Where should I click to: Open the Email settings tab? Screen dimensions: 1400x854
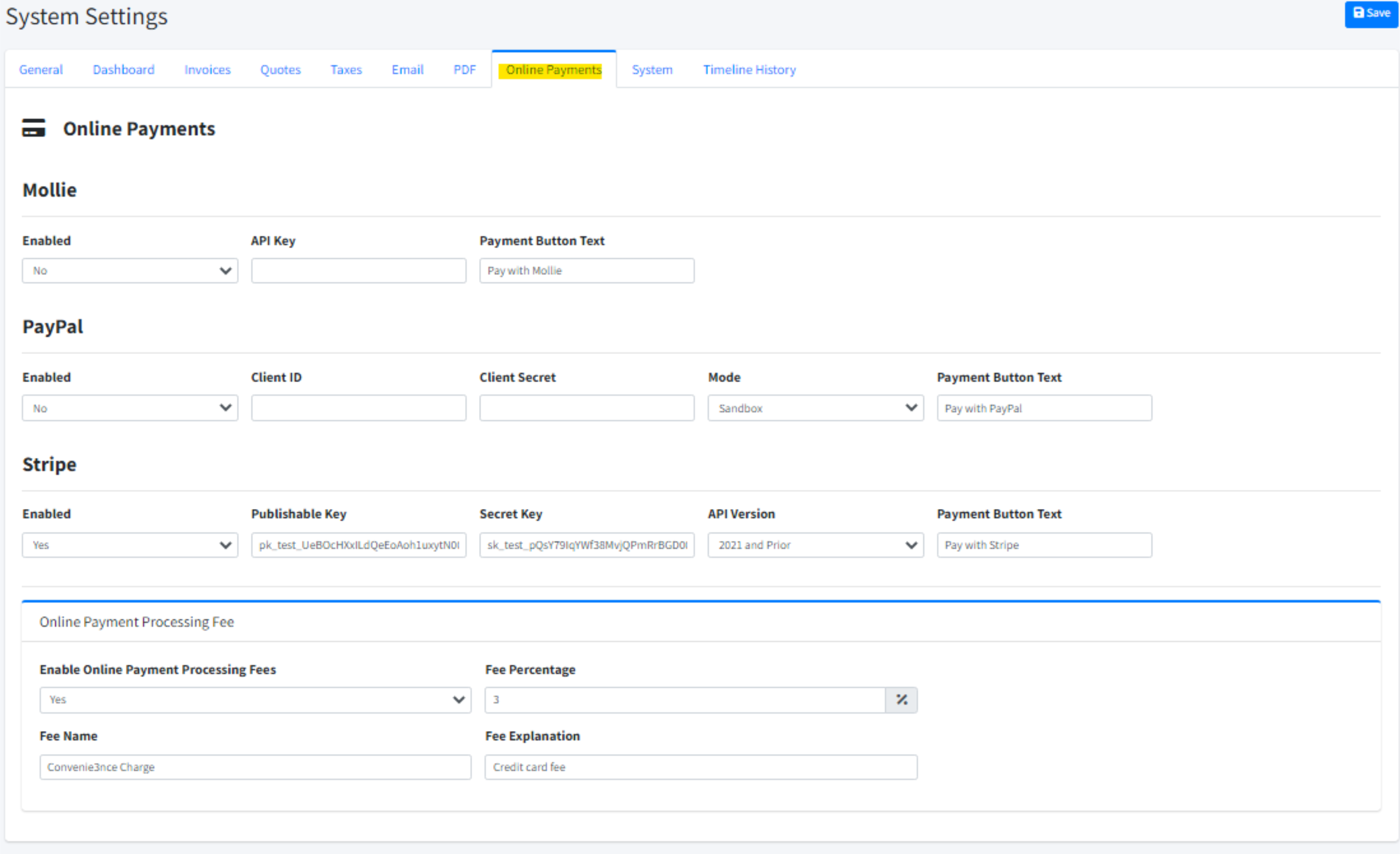[407, 69]
